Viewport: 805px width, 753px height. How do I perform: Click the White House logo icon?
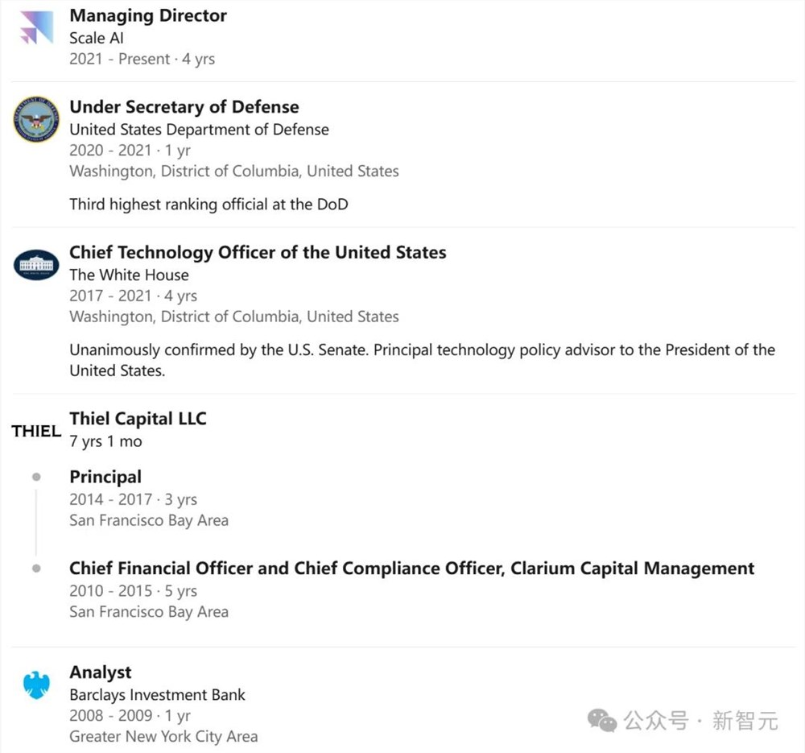[x=36, y=265]
